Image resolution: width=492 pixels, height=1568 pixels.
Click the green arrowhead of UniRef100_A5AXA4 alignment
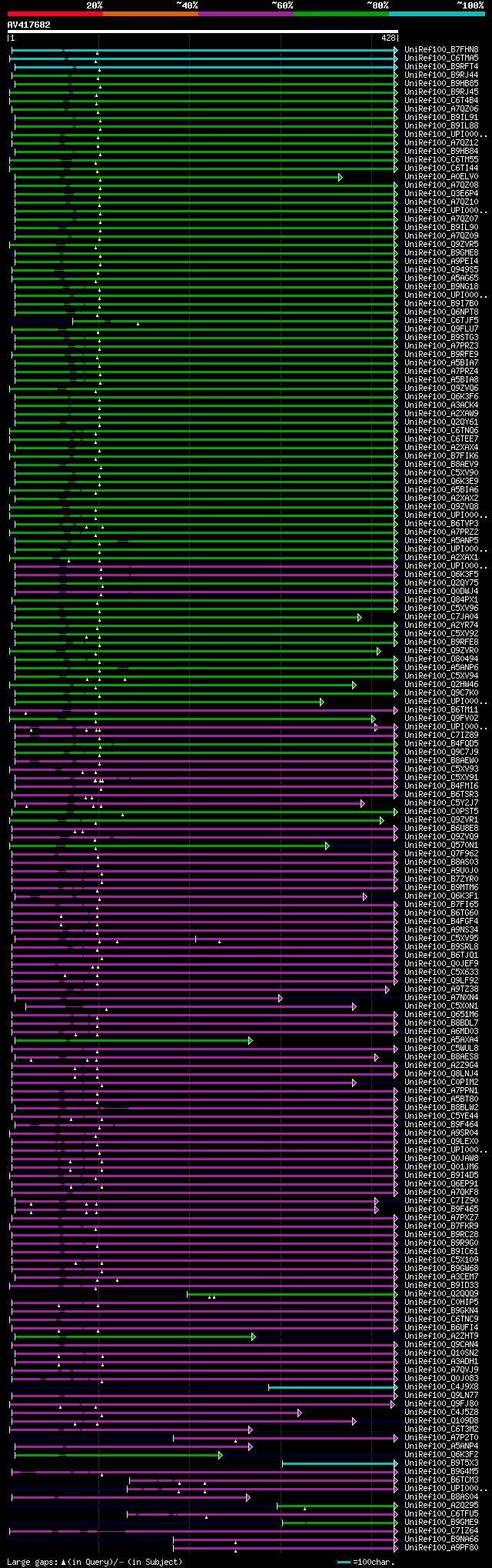[x=250, y=1040]
